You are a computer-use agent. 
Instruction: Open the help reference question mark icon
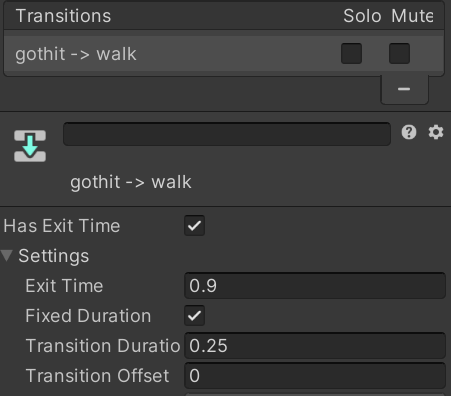tap(409, 132)
